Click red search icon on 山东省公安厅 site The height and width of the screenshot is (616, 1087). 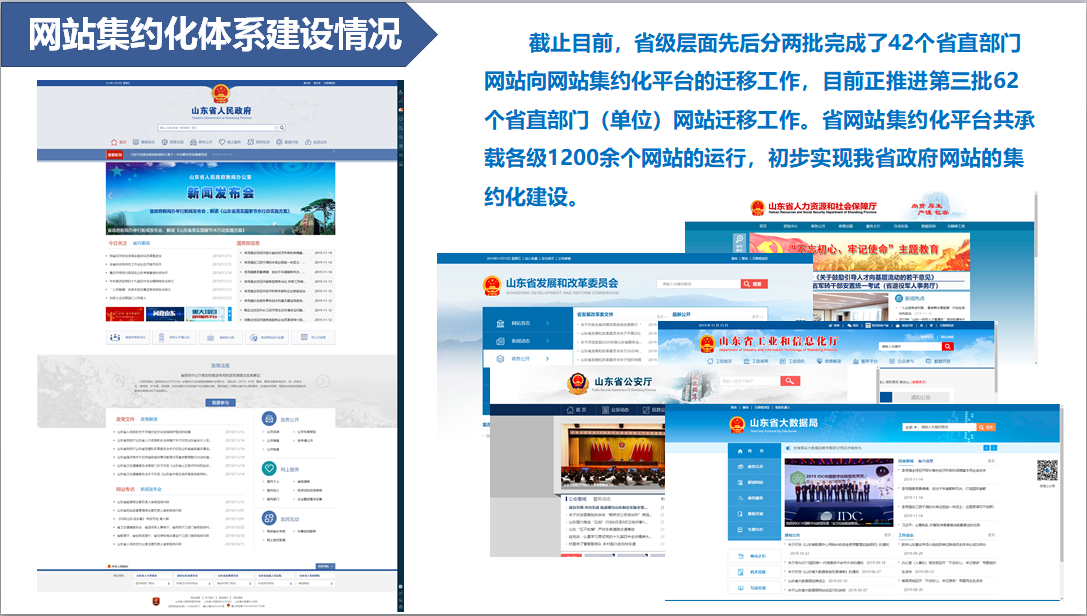tap(790, 381)
